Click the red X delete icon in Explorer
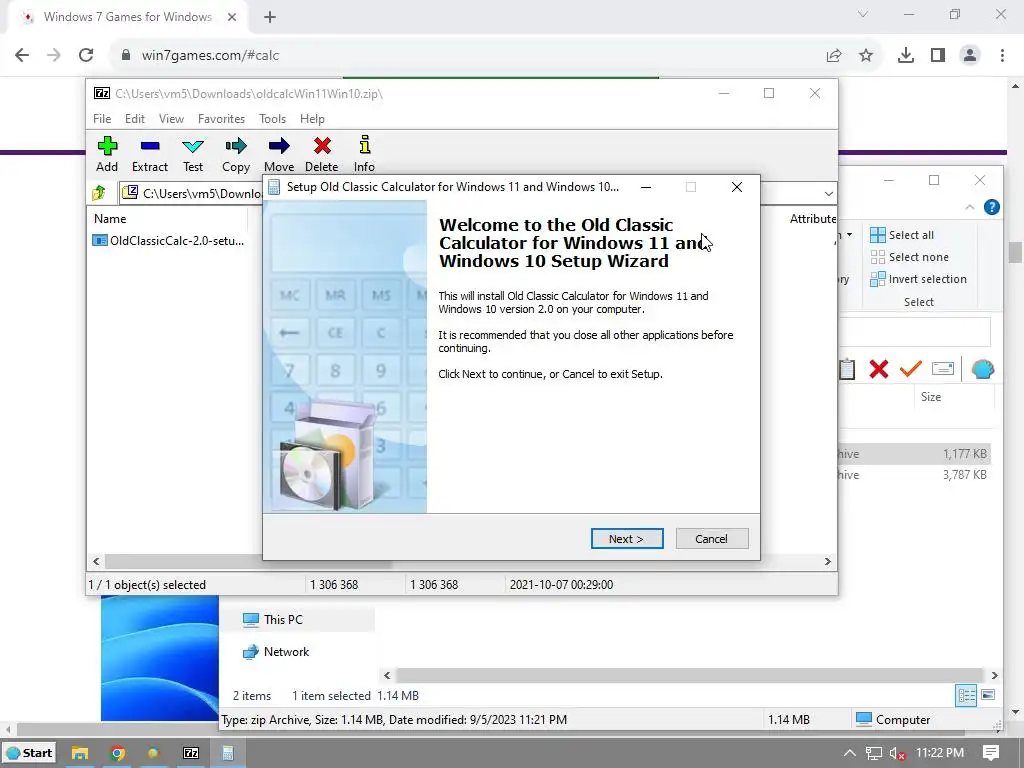 coord(879,369)
